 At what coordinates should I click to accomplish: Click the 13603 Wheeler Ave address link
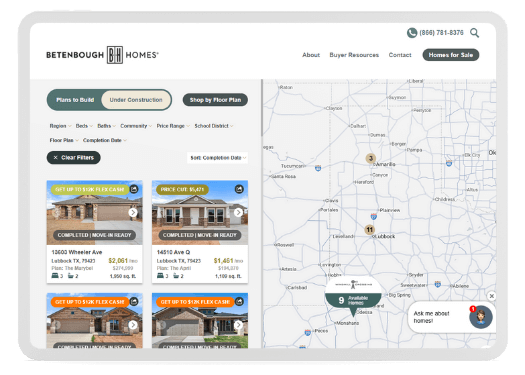pos(77,252)
